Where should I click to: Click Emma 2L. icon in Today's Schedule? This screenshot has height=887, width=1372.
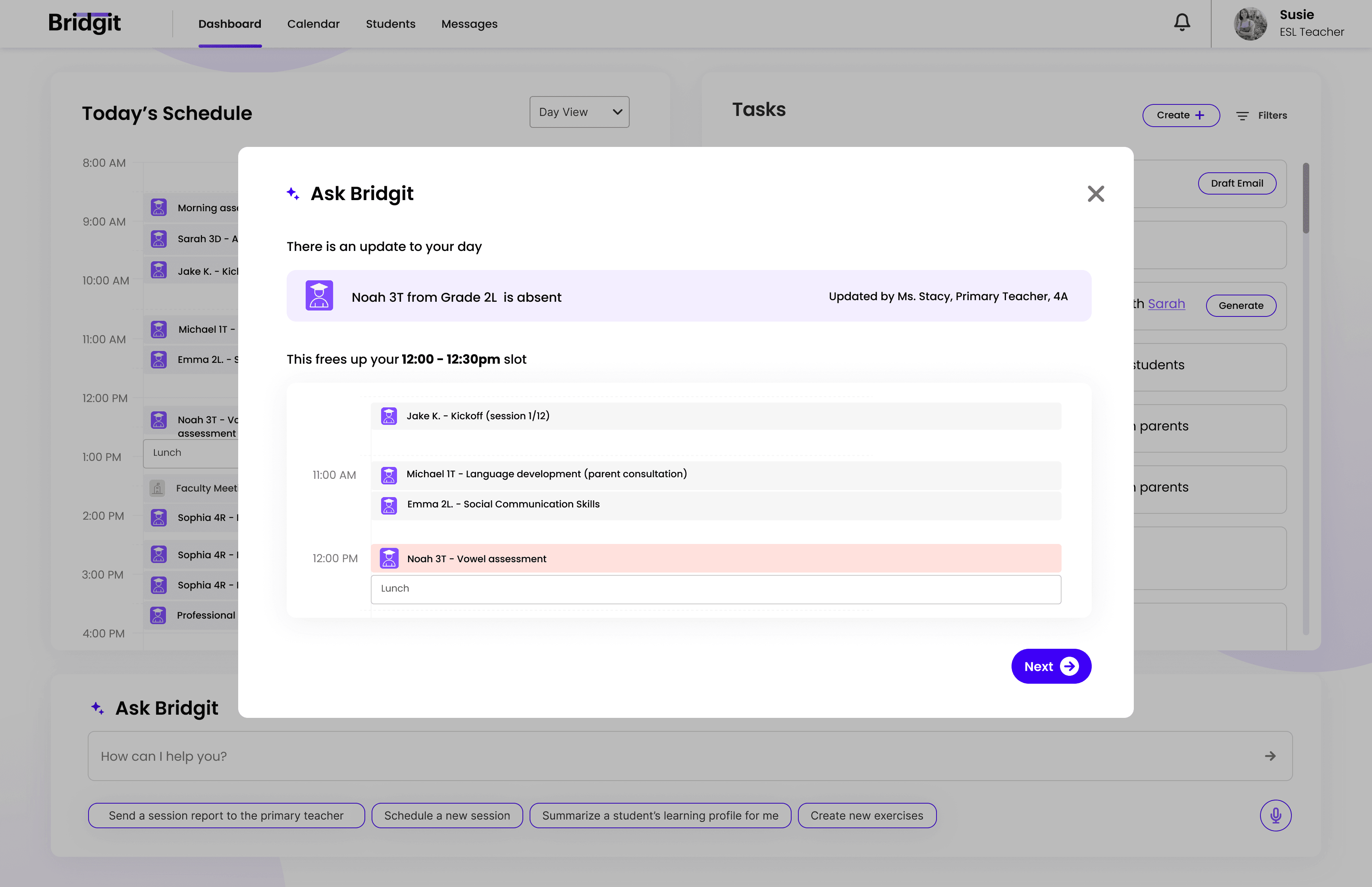(x=158, y=359)
